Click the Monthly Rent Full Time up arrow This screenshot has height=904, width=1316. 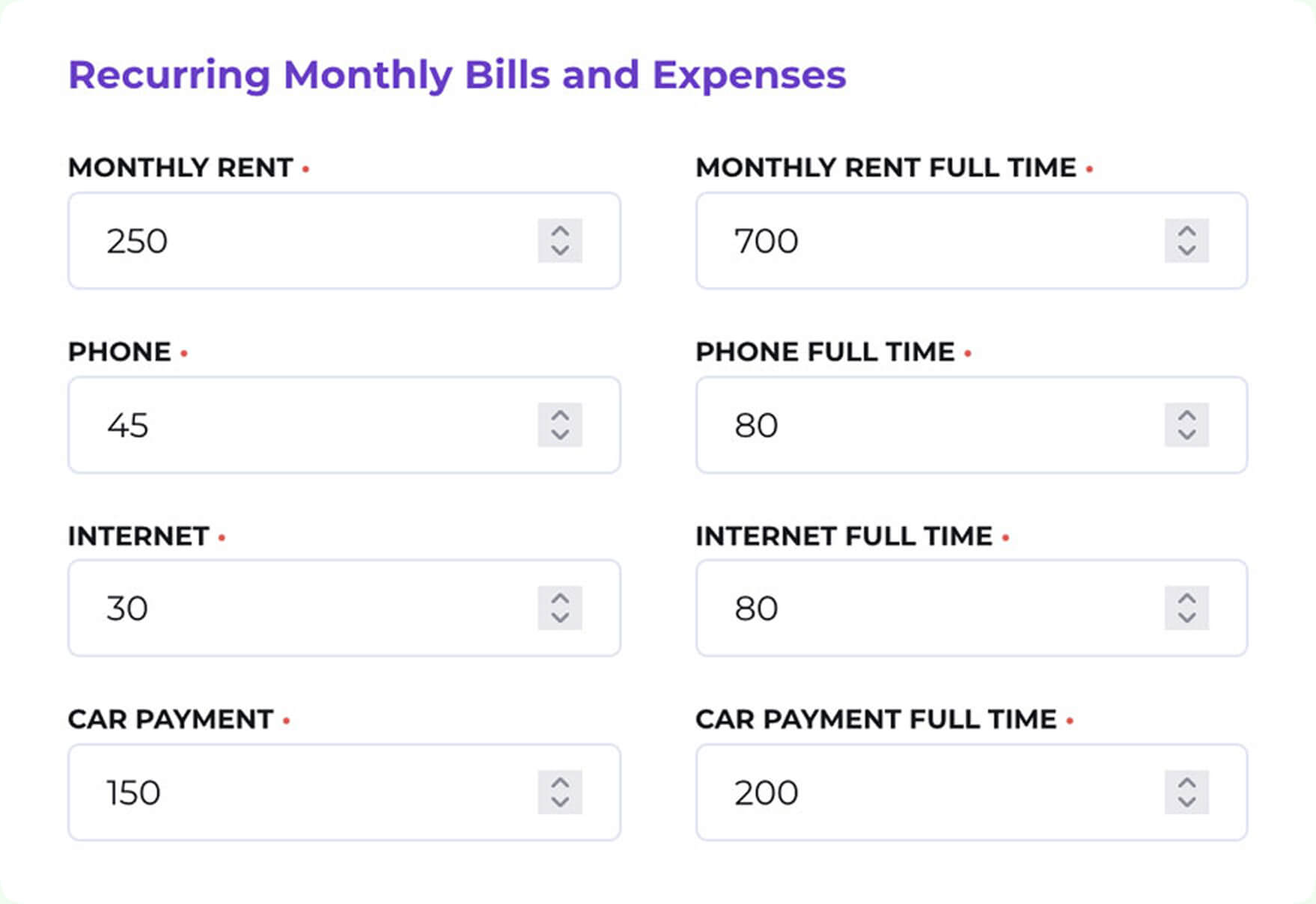pos(1187,231)
